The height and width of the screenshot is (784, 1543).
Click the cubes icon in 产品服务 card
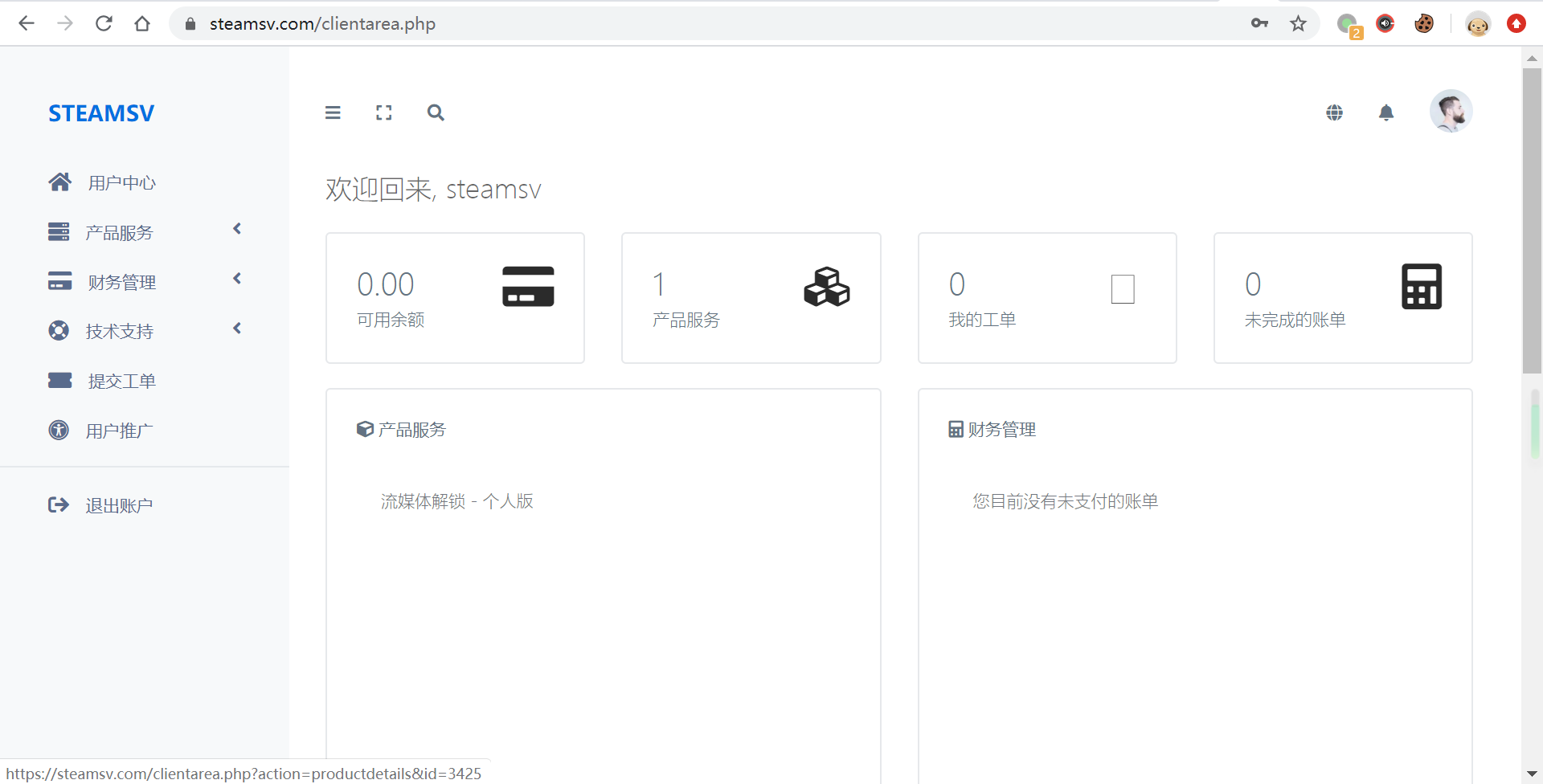[826, 287]
